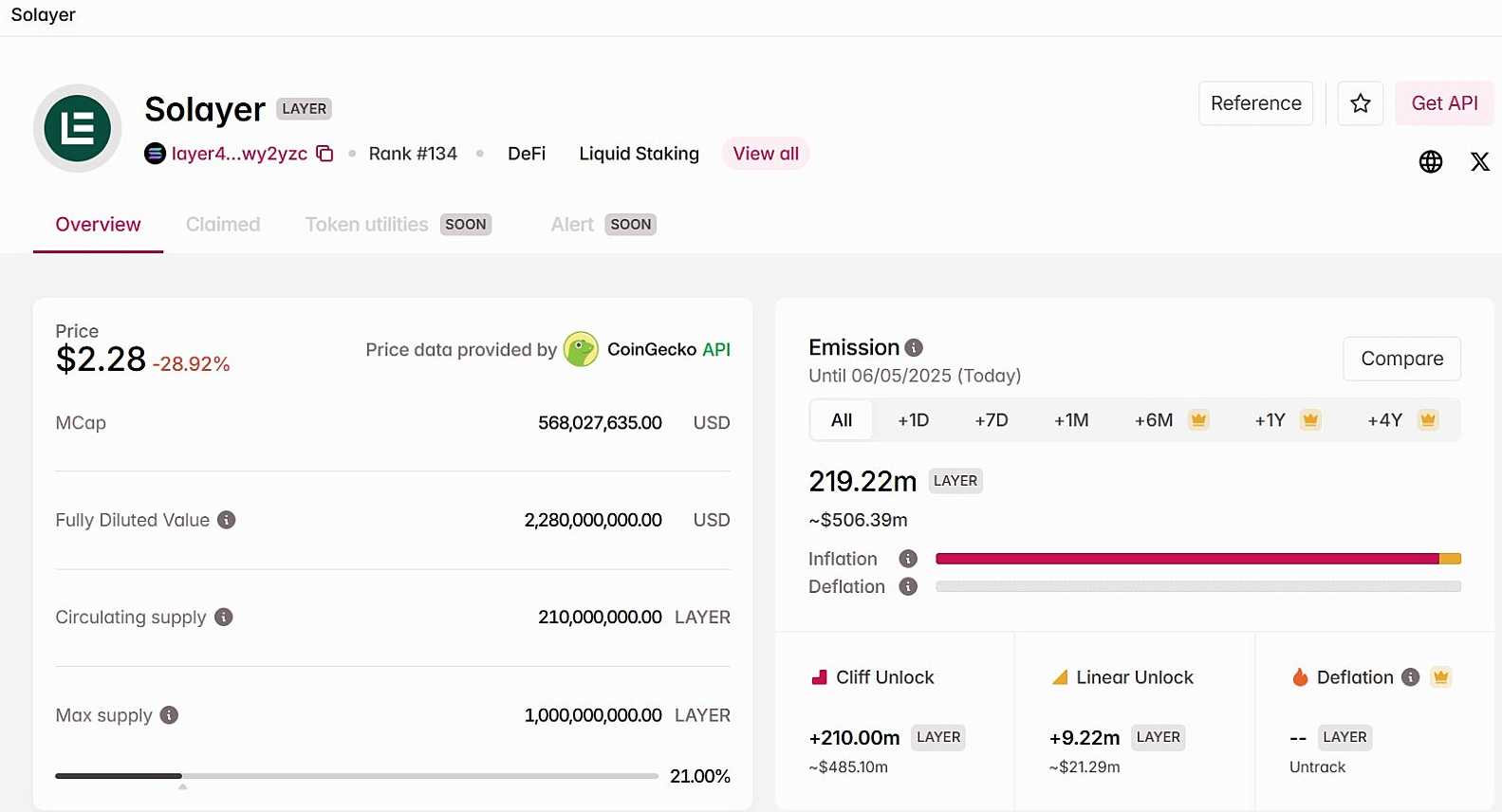Open the layer4...wy2yzc address link
The width and height of the screenshot is (1502, 812).
tap(239, 154)
